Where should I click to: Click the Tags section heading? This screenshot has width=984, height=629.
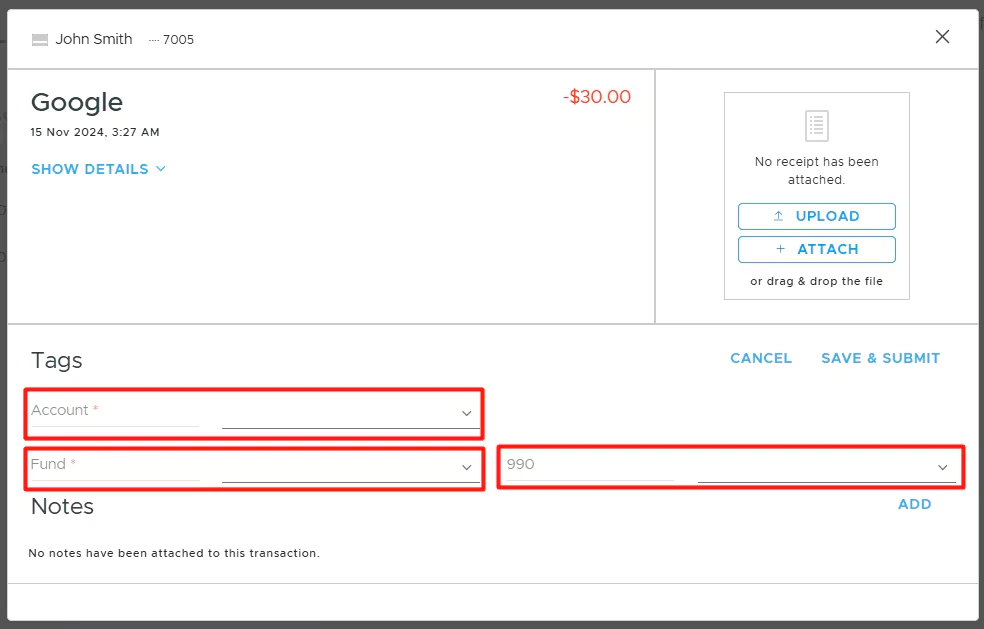56,361
